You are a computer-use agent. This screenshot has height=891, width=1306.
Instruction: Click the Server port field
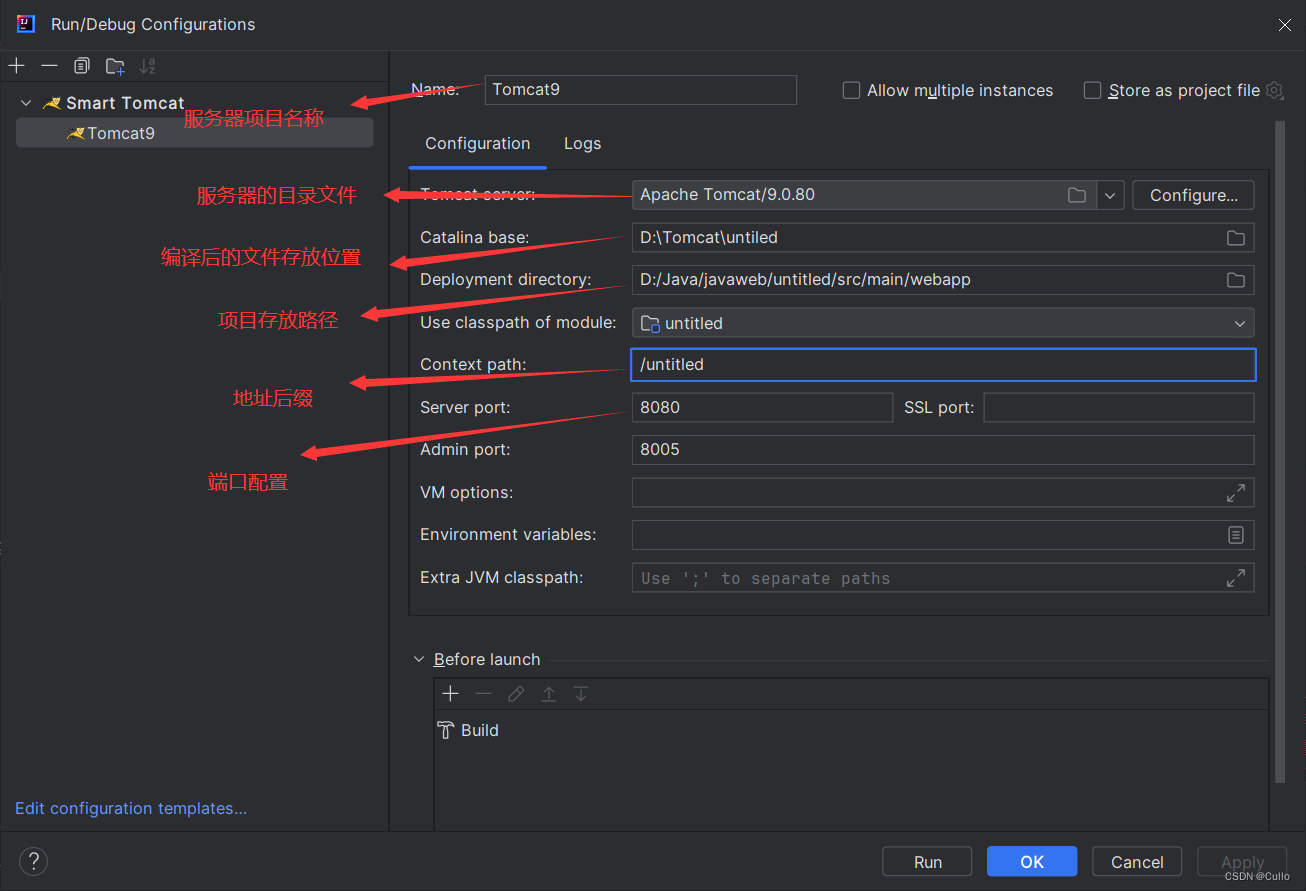tap(762, 407)
